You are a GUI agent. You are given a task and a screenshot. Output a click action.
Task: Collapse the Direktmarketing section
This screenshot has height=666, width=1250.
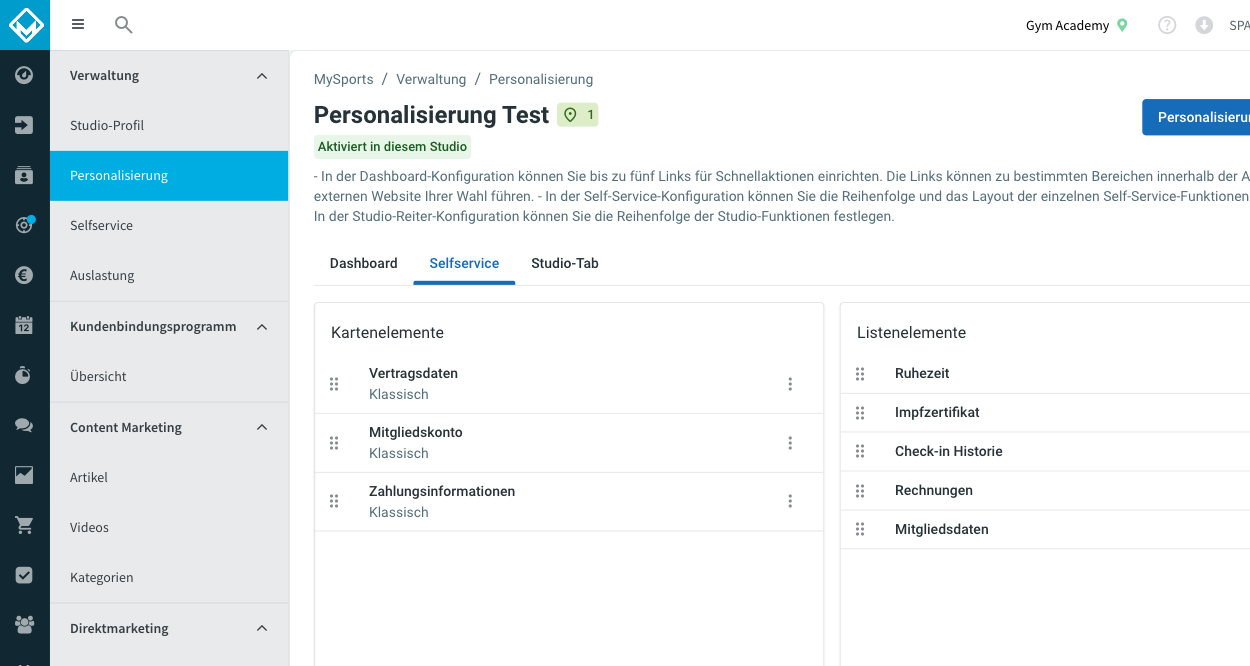[x=262, y=629]
